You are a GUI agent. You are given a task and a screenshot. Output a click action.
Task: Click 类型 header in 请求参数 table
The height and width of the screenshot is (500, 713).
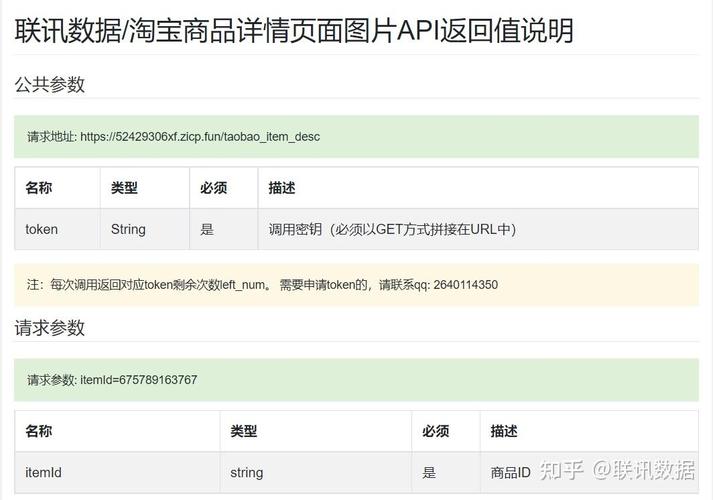pyautogui.click(x=244, y=431)
